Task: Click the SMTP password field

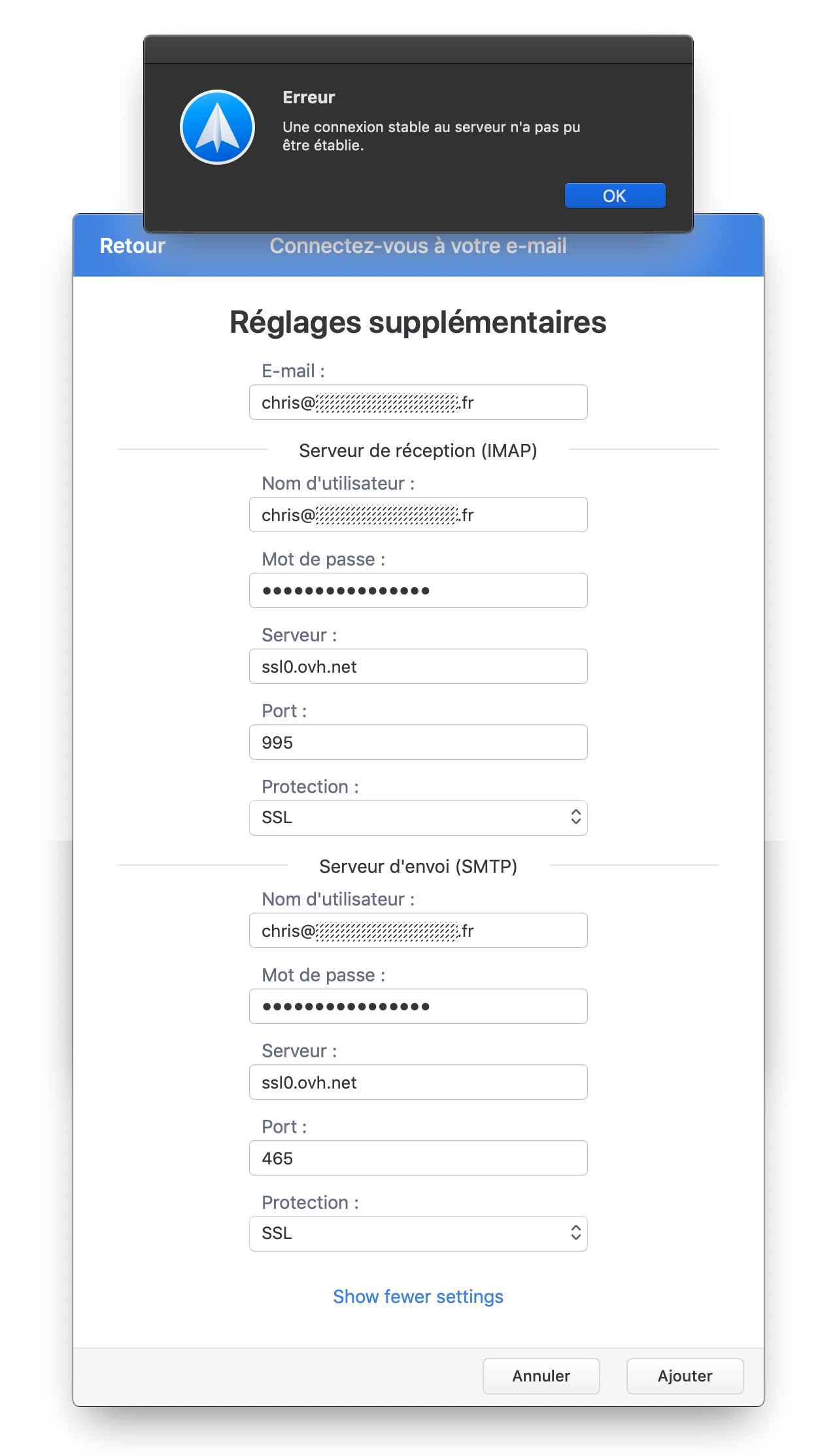Action: click(x=418, y=1006)
